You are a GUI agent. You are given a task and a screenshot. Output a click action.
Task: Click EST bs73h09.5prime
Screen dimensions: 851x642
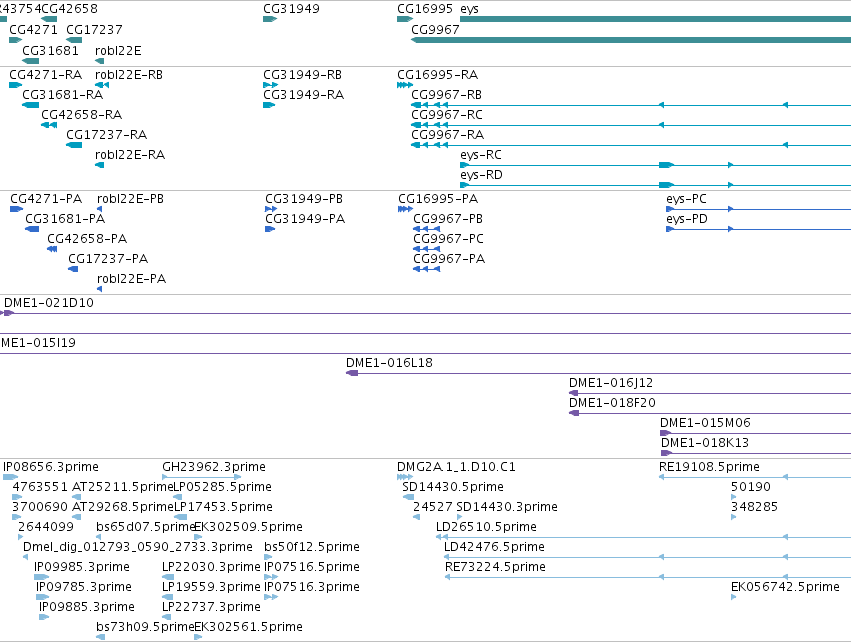pos(145,628)
